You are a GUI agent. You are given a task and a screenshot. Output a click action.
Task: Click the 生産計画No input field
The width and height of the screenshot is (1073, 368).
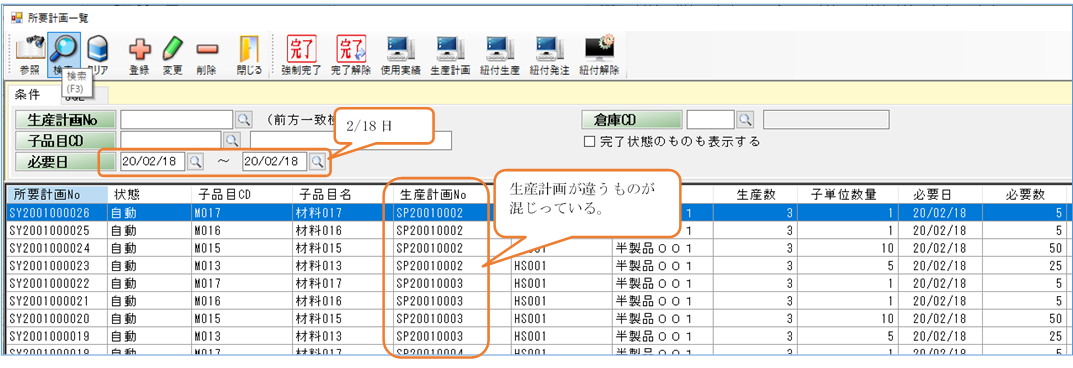[x=177, y=119]
